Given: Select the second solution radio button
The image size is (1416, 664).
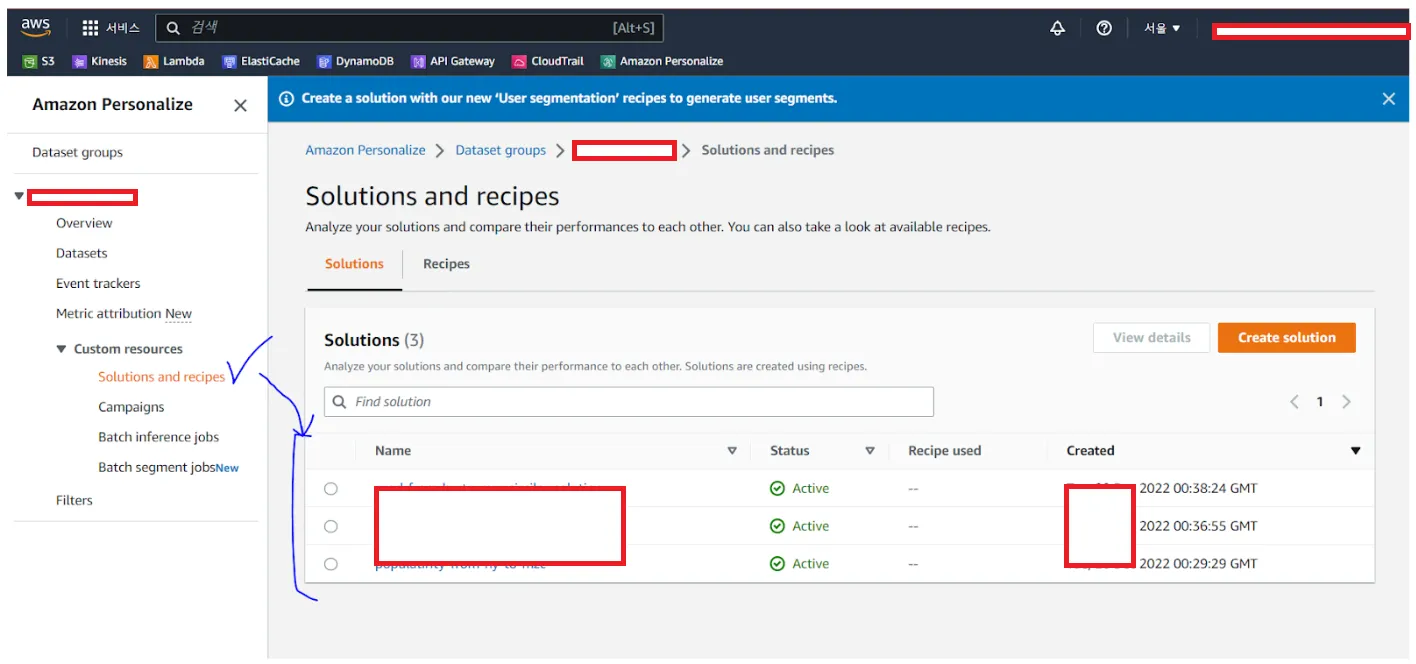Looking at the screenshot, I should tap(331, 526).
